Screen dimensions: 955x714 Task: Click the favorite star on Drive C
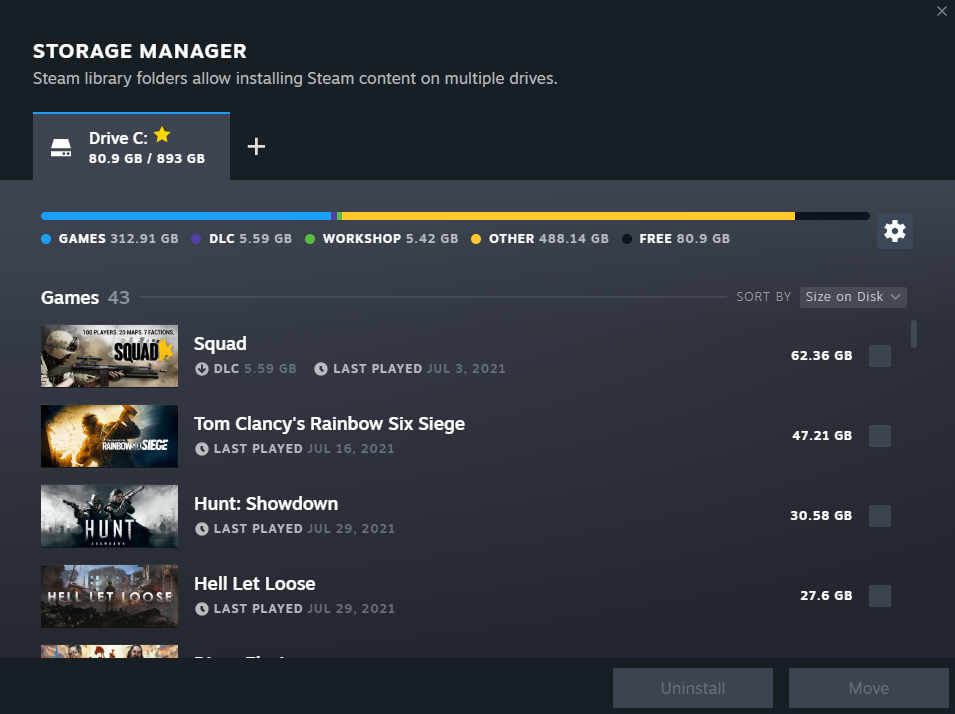162,134
